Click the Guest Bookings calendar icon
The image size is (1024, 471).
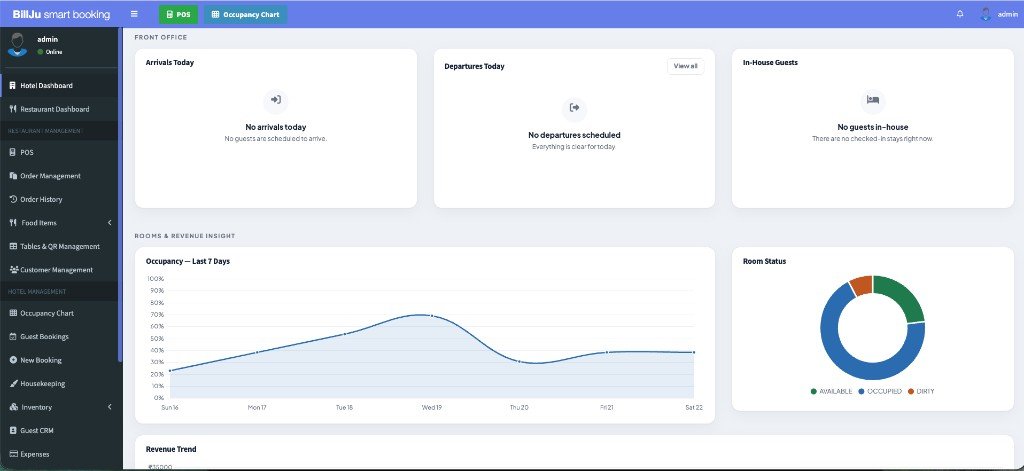[12, 336]
